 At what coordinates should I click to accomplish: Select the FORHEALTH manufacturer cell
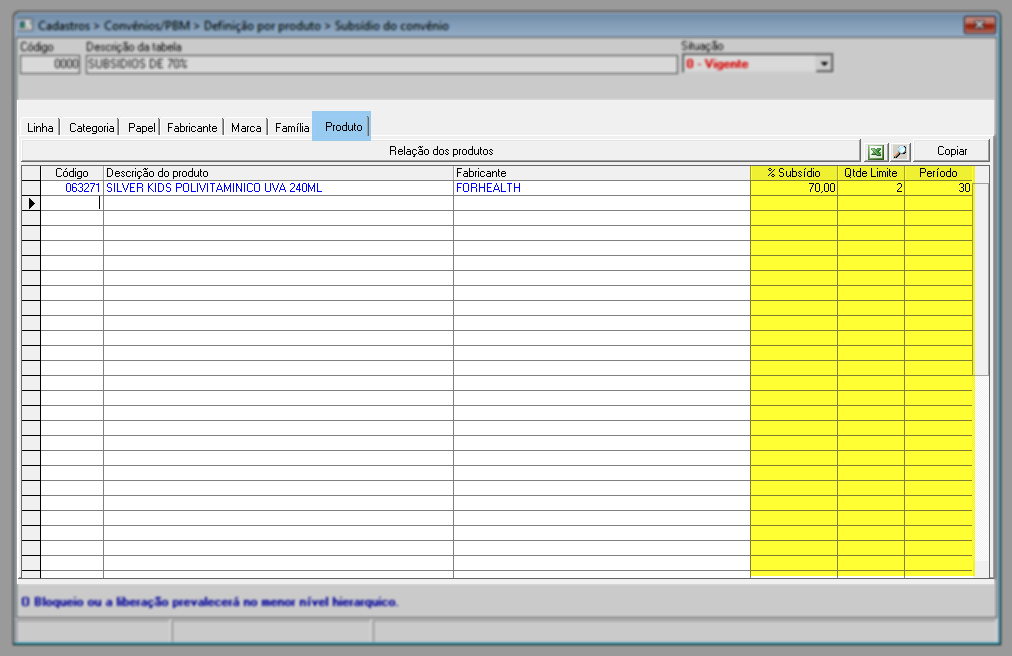pos(602,188)
